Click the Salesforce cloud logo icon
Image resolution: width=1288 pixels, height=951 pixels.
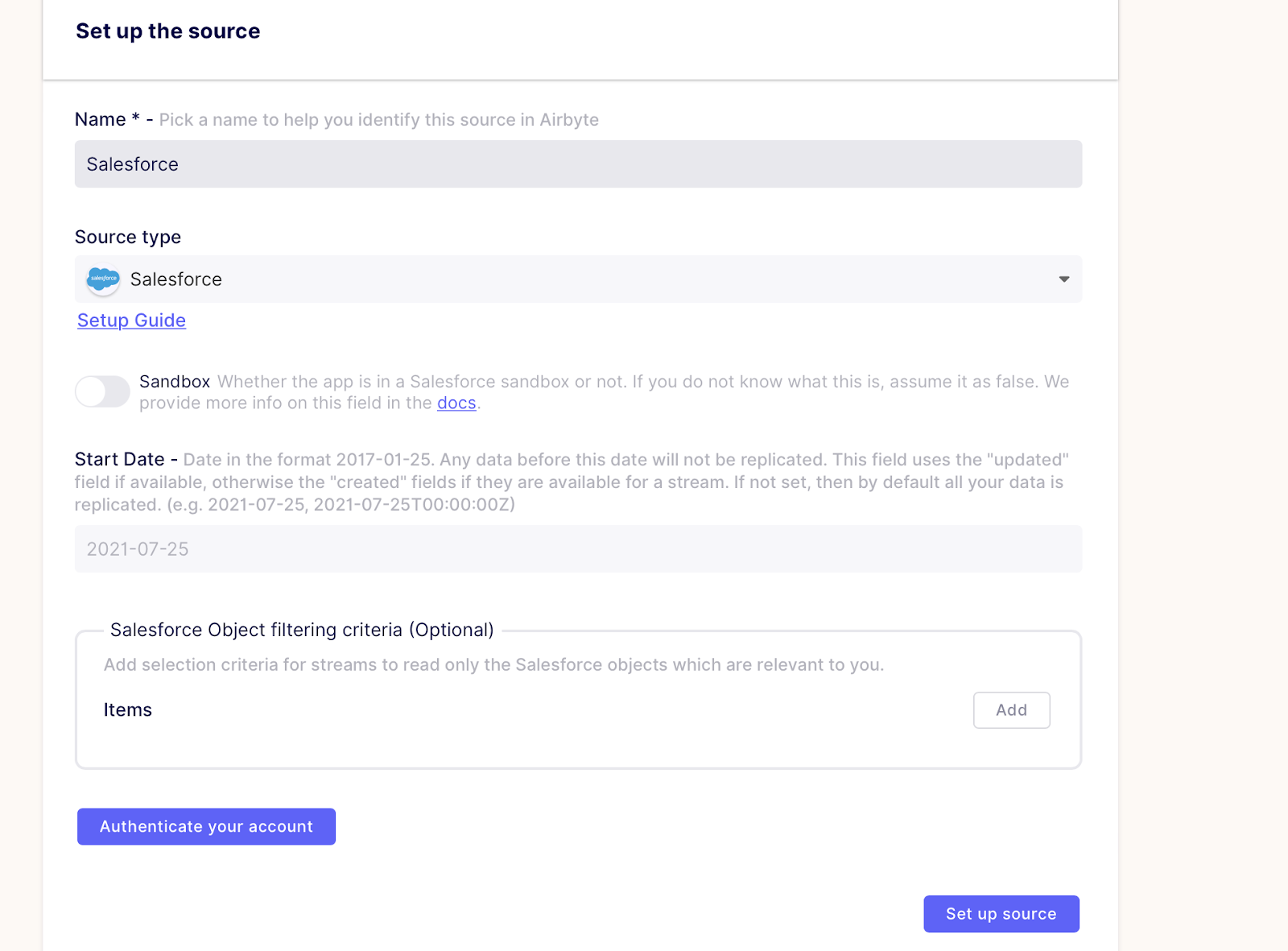tap(102, 280)
